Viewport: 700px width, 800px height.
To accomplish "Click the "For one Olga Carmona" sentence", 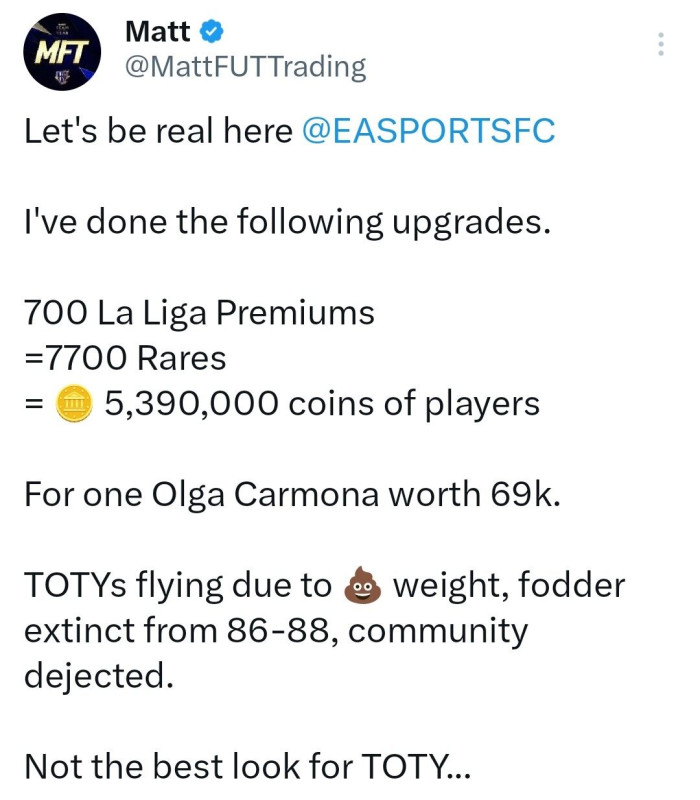I will pyautogui.click(x=292, y=494).
